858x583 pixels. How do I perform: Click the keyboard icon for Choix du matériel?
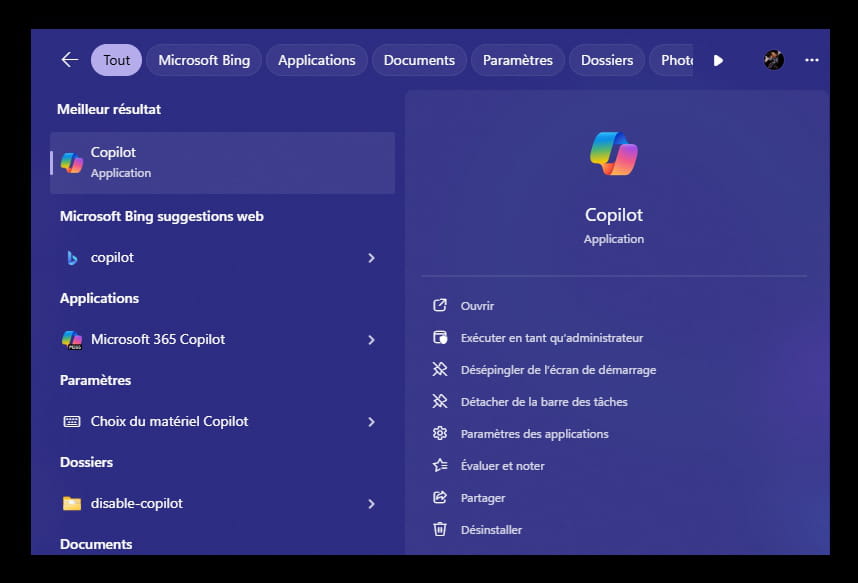pyautogui.click(x=72, y=422)
